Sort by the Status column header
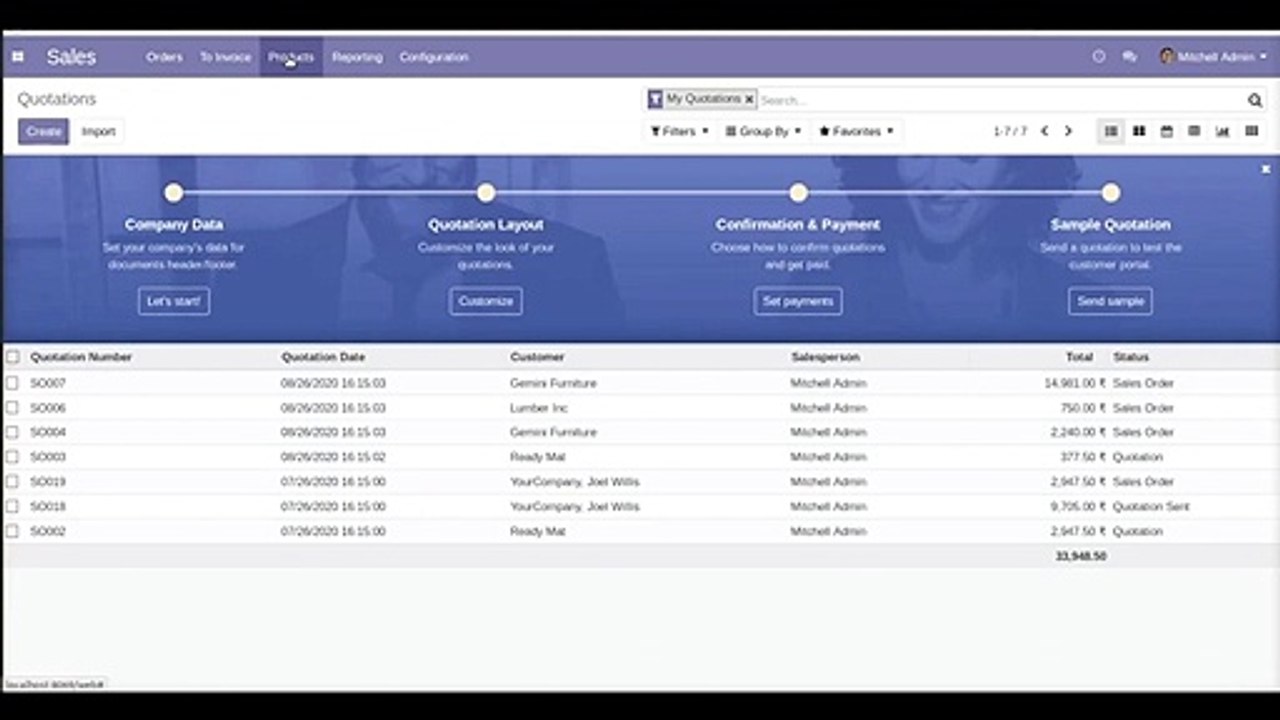Viewport: 1280px width, 720px height. pos(1131,357)
